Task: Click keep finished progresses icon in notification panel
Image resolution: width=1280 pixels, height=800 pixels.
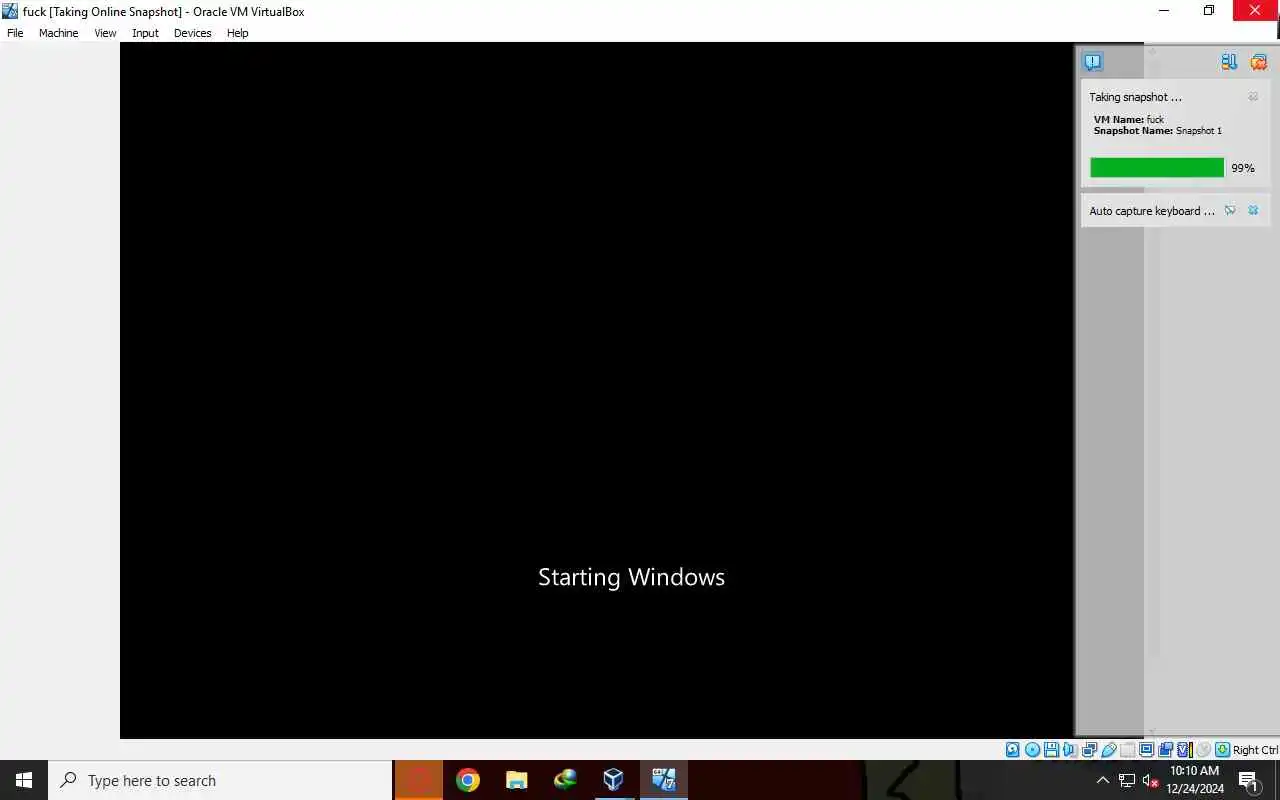Action: (1229, 62)
